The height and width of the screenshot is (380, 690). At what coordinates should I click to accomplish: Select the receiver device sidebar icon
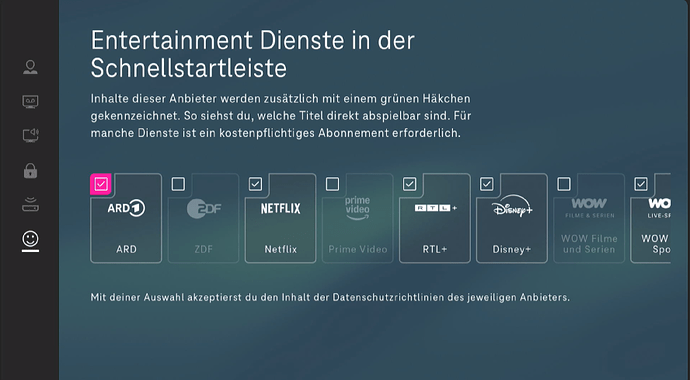[x=30, y=205]
